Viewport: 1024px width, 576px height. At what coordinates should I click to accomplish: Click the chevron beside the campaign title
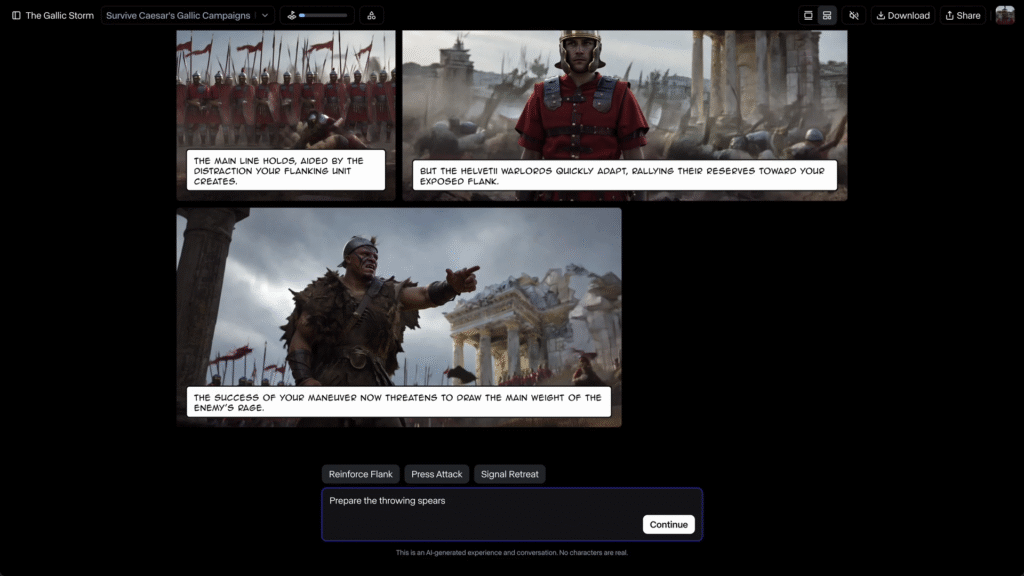[265, 16]
